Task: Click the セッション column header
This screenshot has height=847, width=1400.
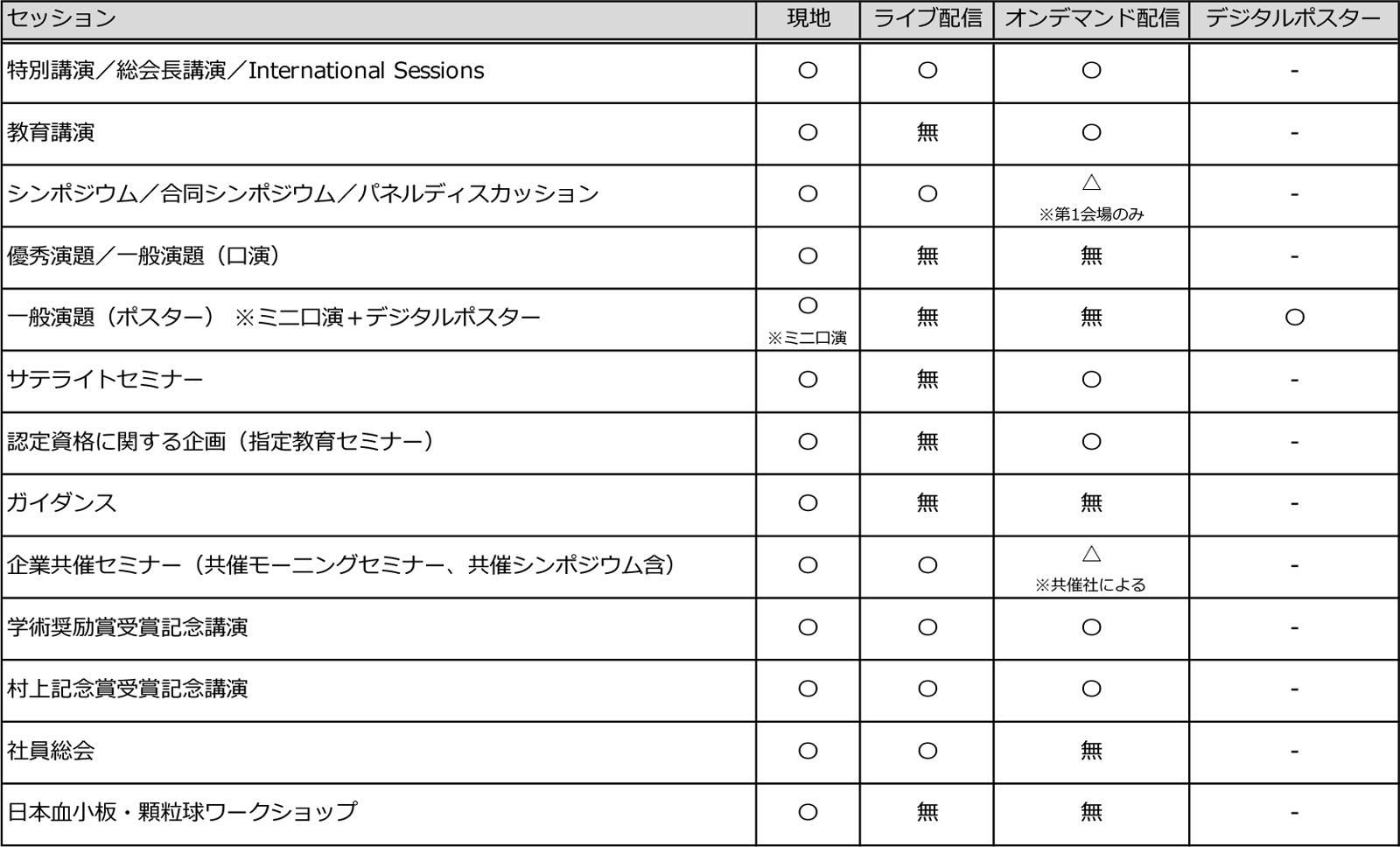Action: tap(62, 18)
